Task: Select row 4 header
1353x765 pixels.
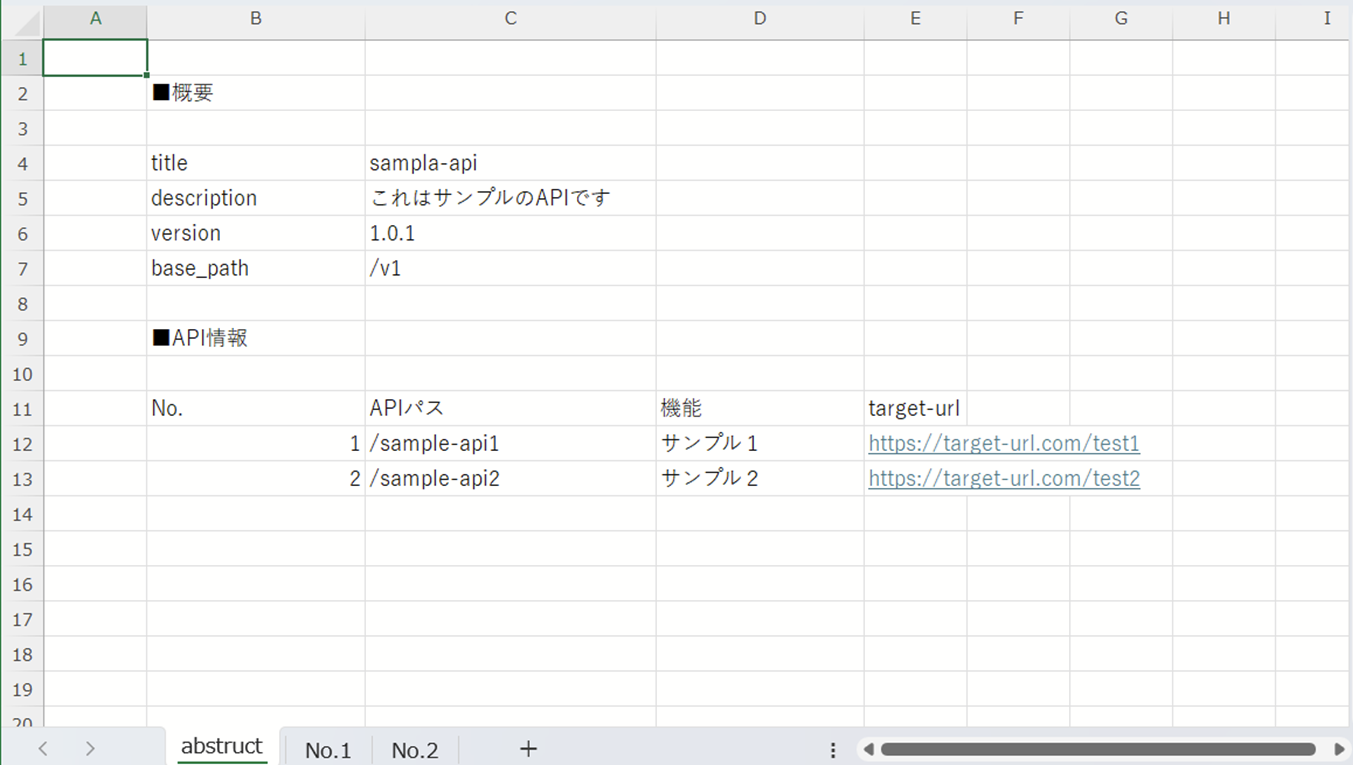Action: click(22, 163)
